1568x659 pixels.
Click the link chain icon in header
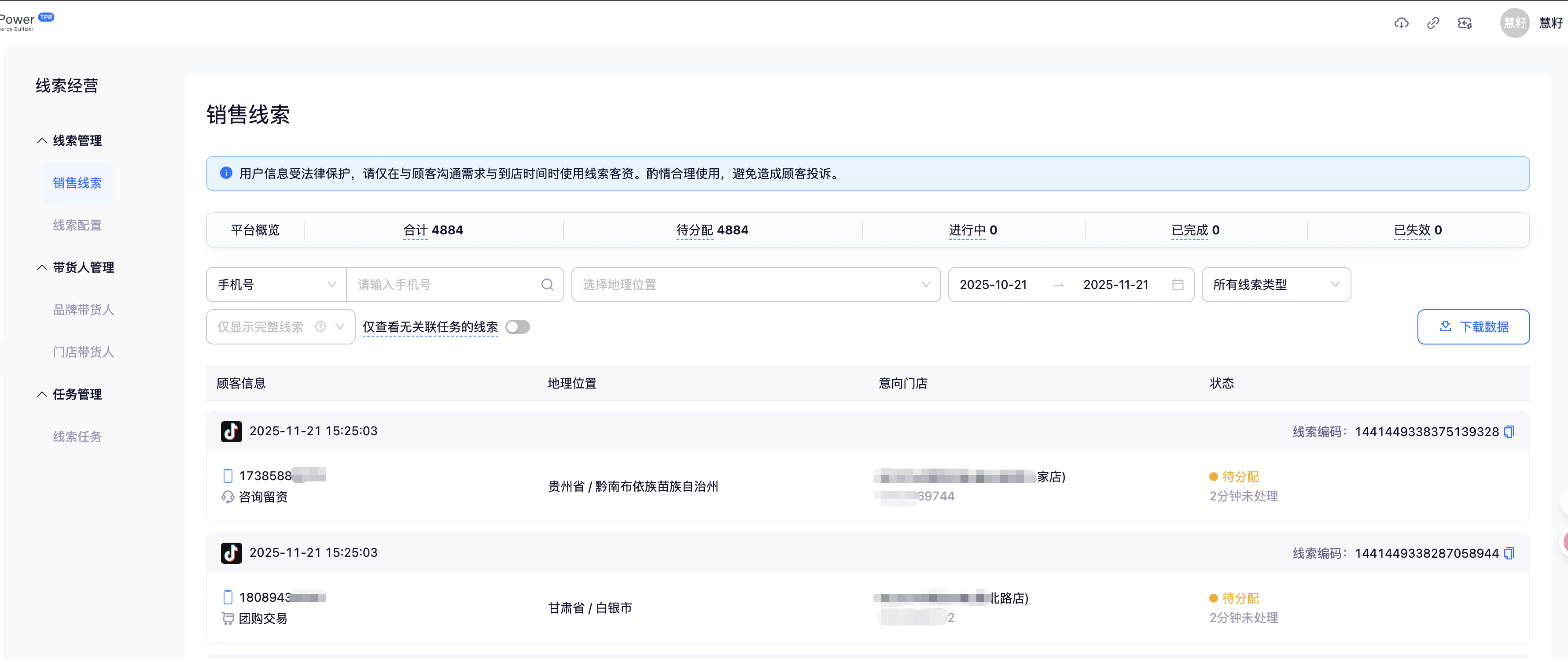1433,23
